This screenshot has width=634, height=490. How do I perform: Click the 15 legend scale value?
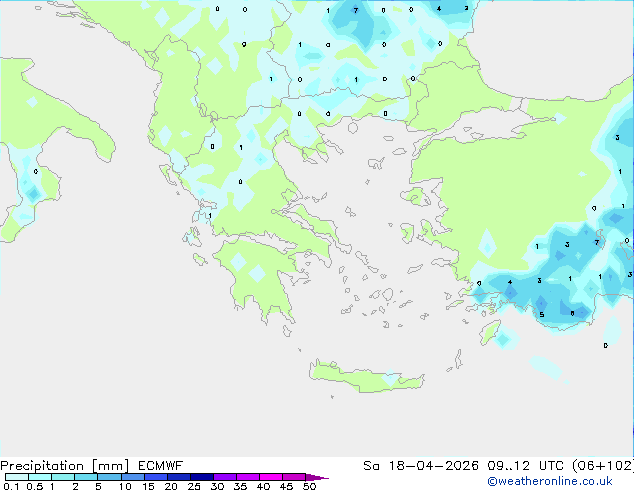(148, 486)
